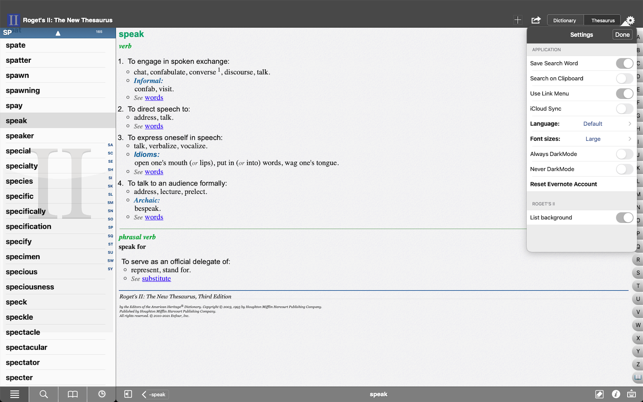Click the bottom-right drawer icon
643x402 pixels.
click(x=632, y=394)
